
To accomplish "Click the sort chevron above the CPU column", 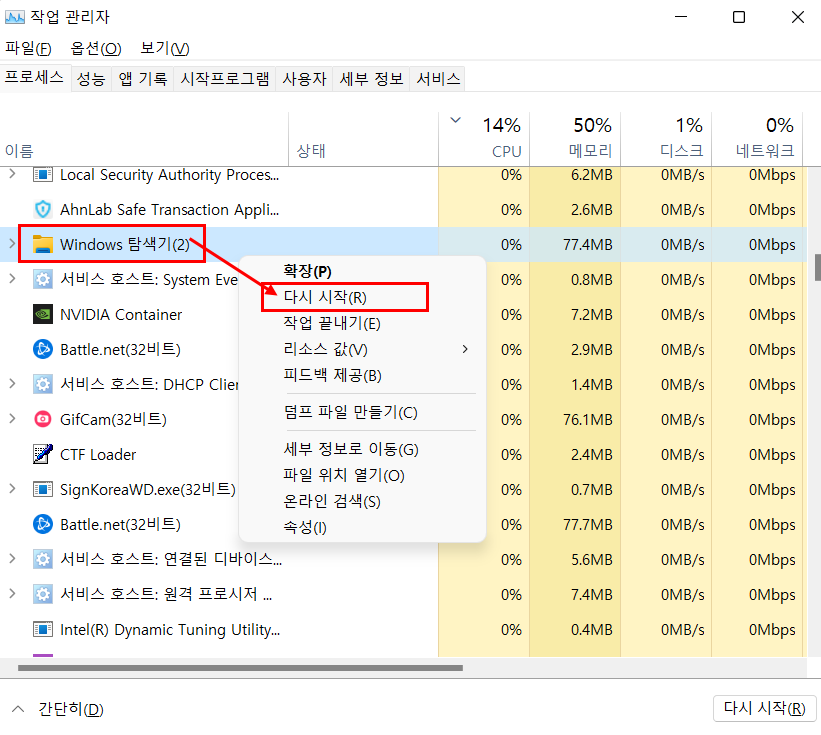I will tap(456, 120).
